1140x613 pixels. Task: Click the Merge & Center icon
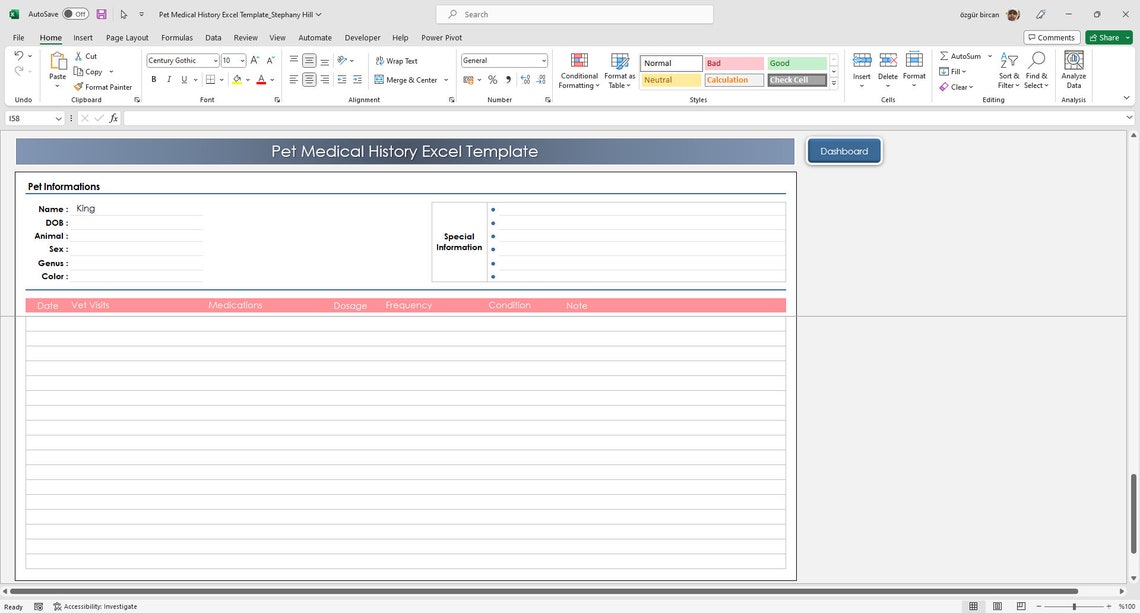point(409,79)
